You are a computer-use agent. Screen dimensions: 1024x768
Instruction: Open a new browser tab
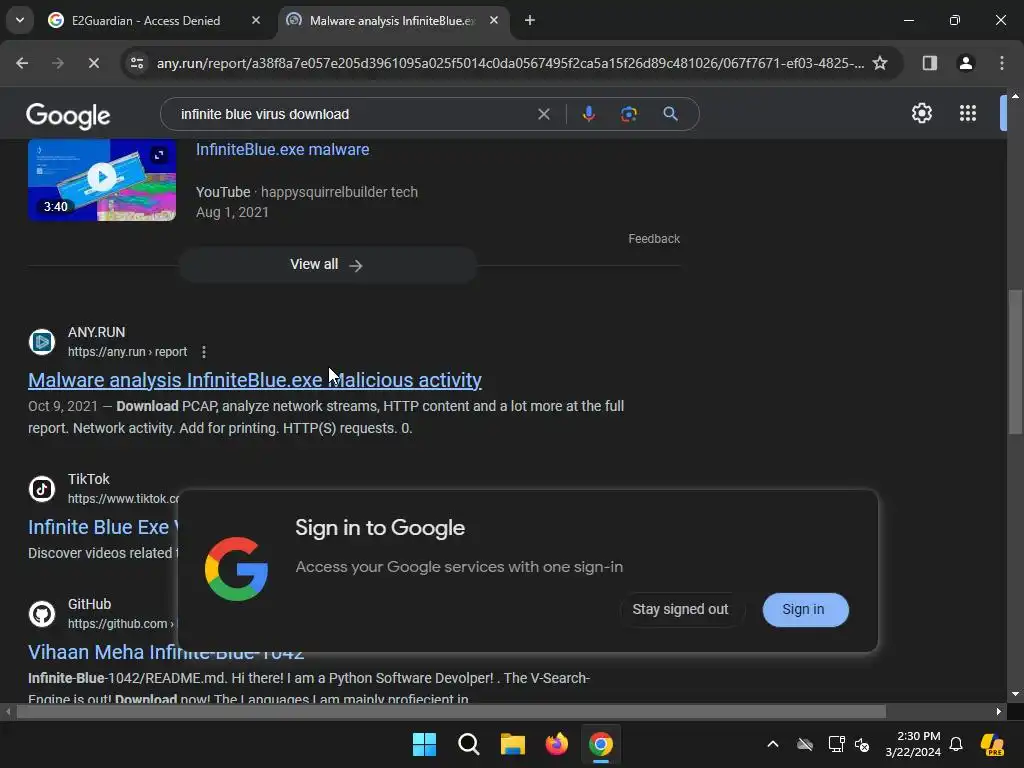coord(530,20)
